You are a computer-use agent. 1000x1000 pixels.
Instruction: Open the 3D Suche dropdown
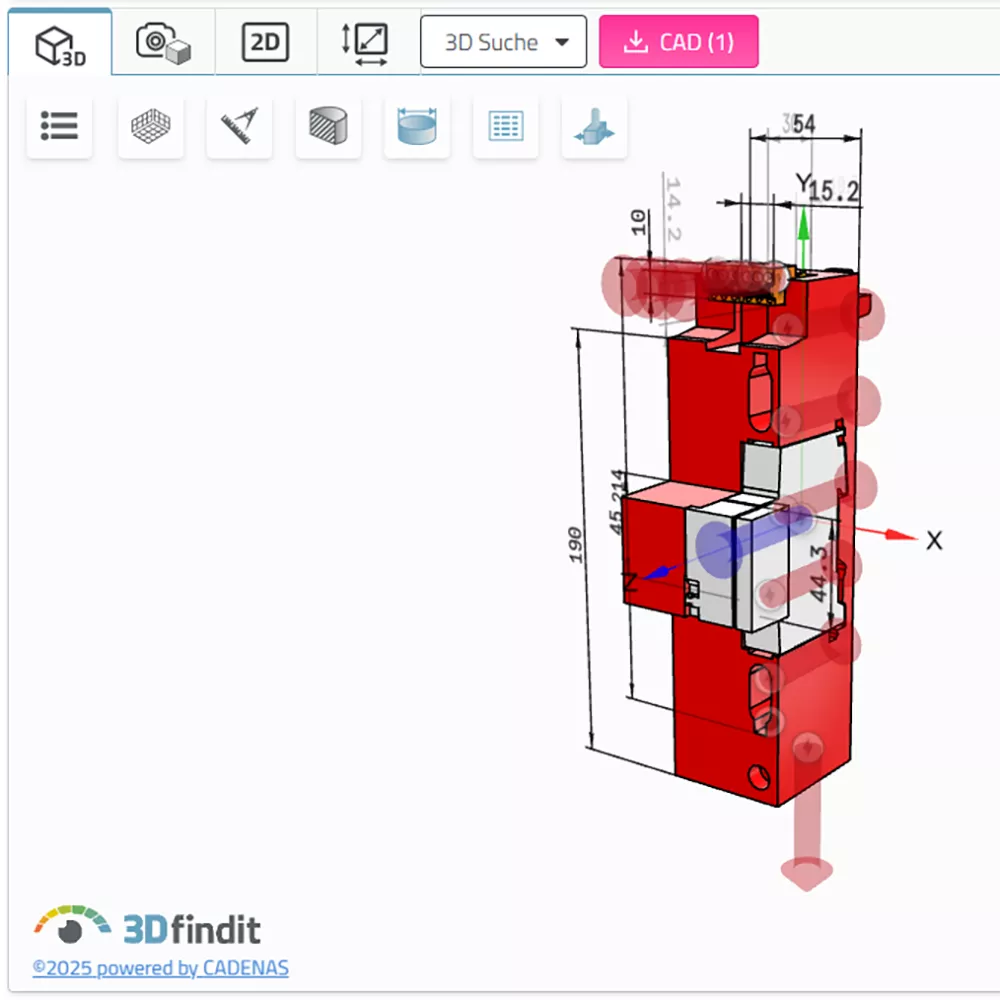(503, 42)
